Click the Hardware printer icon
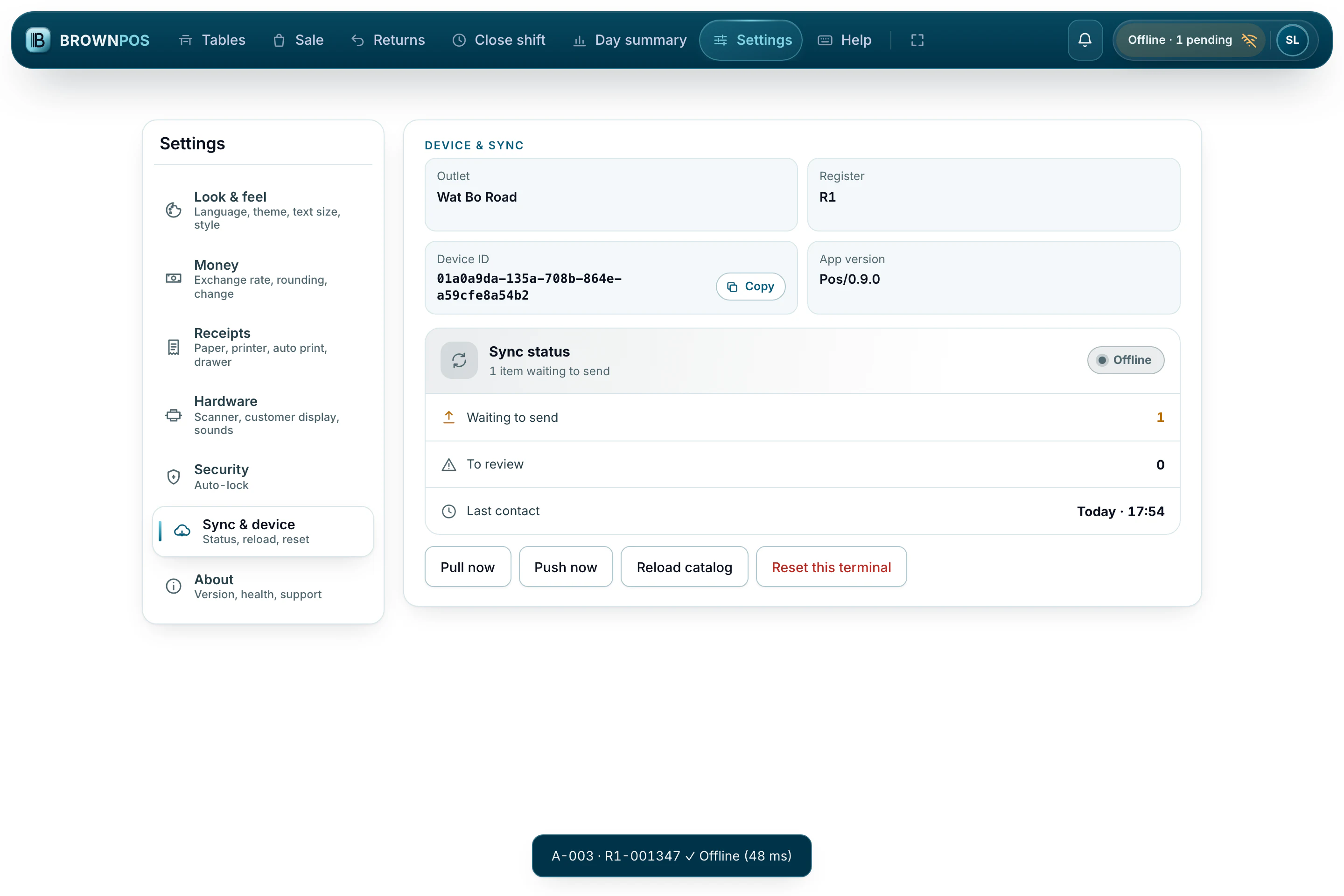The image size is (1344, 896). tap(174, 415)
